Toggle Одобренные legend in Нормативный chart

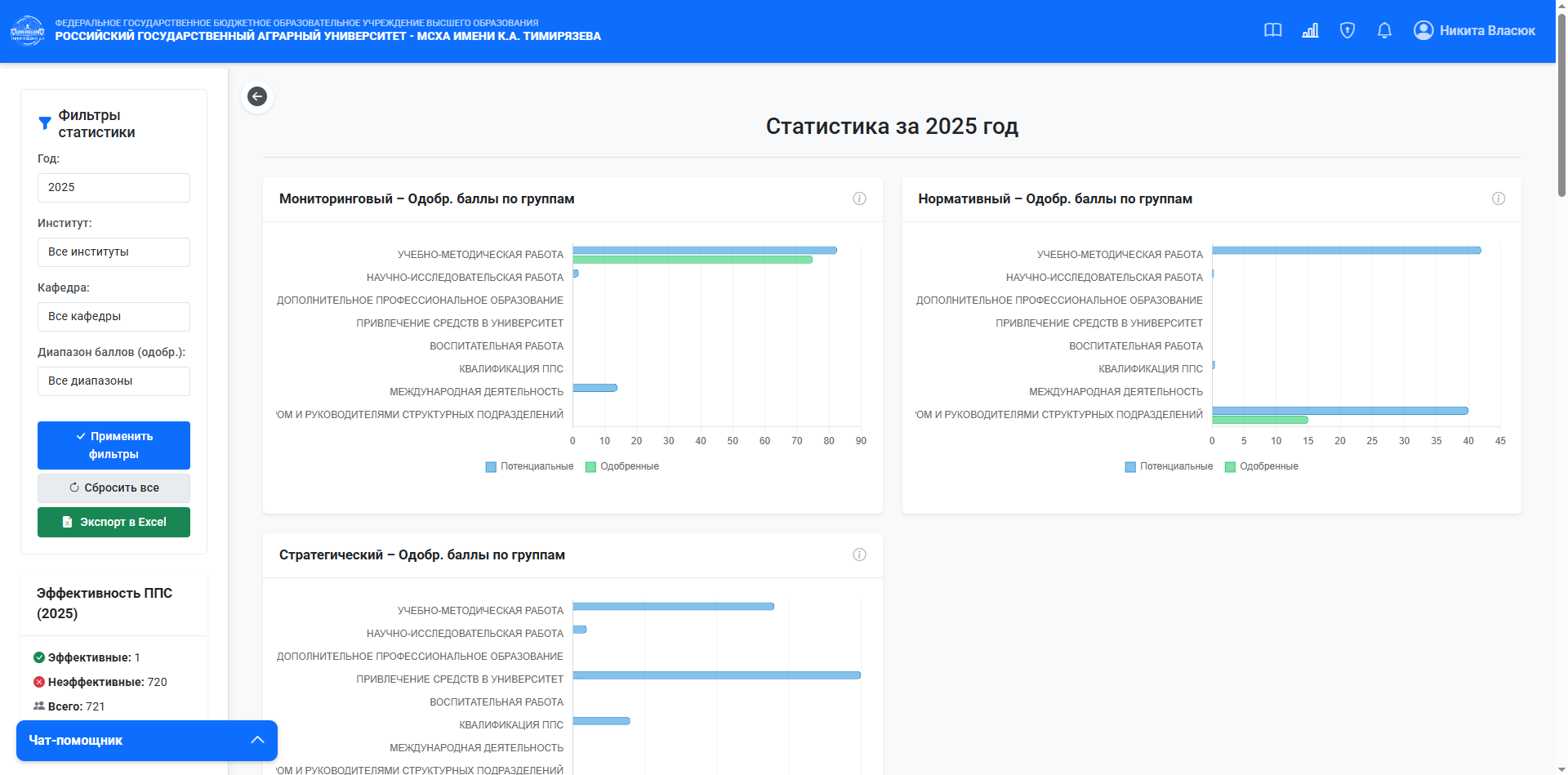pyautogui.click(x=1262, y=466)
